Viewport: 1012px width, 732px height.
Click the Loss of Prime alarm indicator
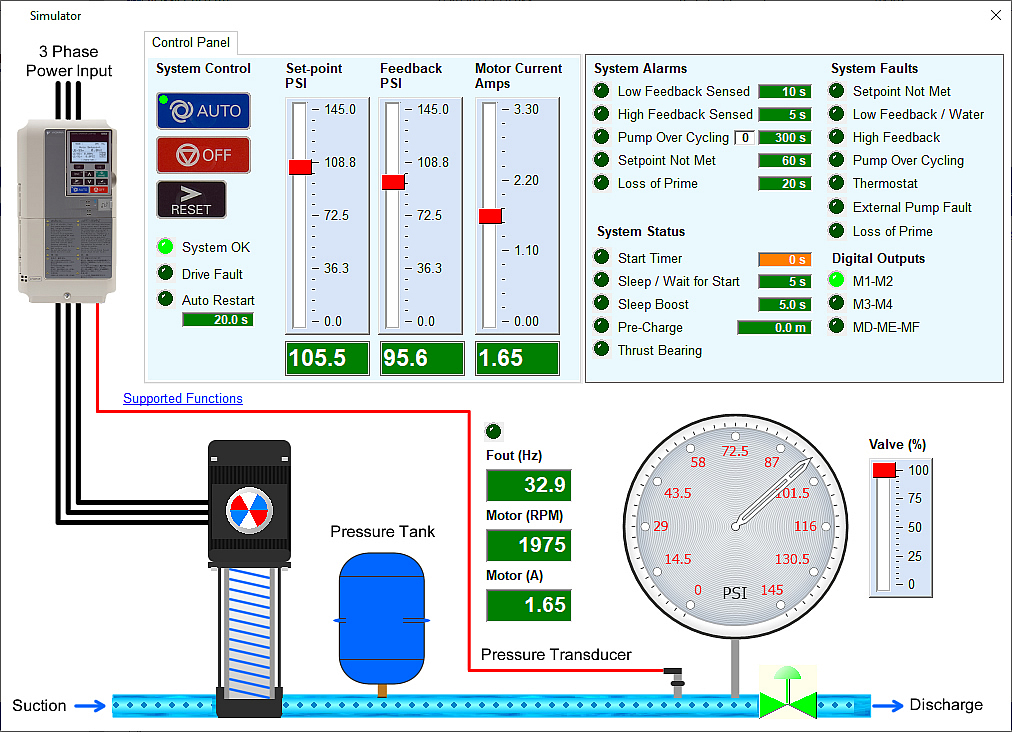(601, 183)
